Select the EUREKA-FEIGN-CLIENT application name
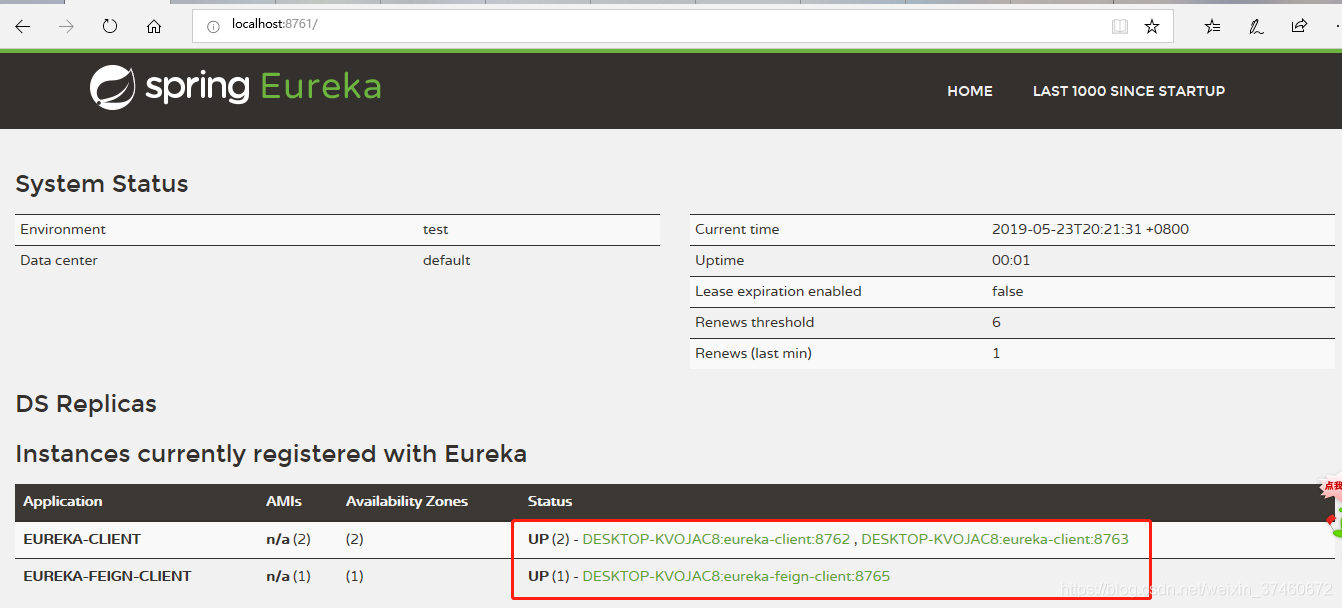This screenshot has height=608, width=1342. 107,576
